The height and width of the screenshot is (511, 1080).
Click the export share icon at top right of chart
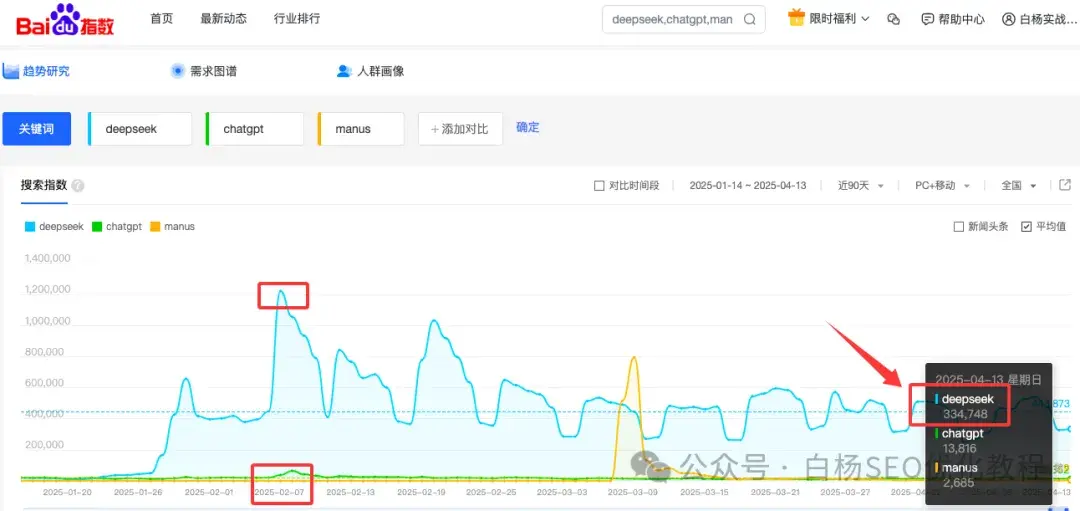[x=1065, y=185]
